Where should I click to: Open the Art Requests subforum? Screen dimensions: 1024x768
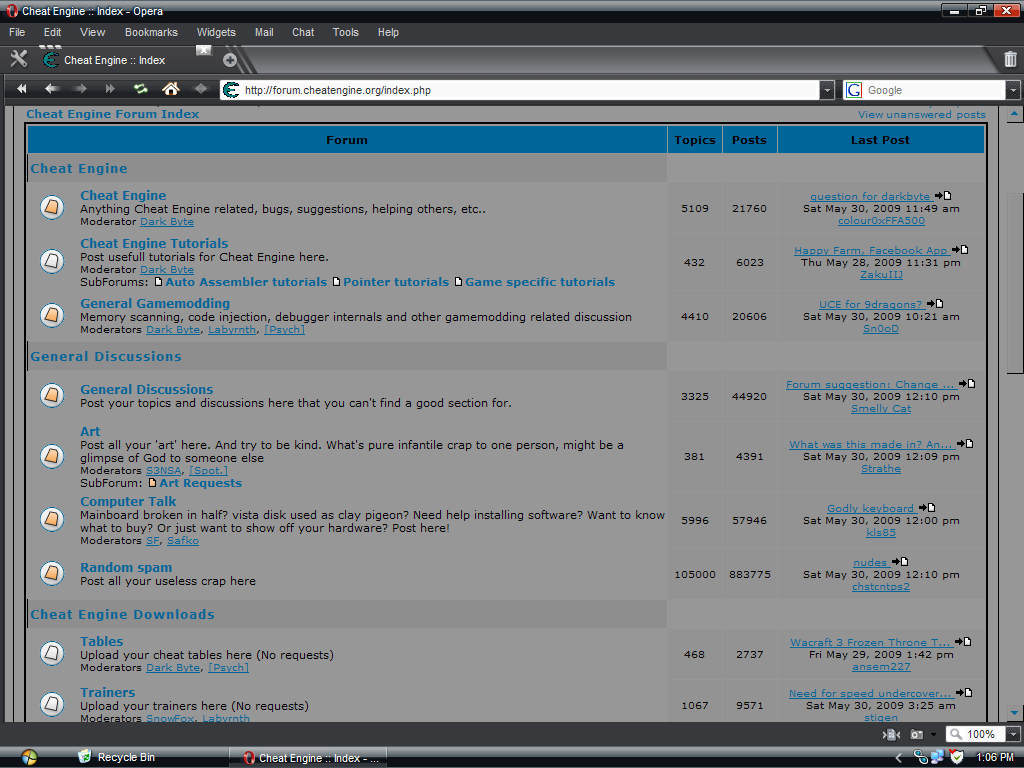200,483
